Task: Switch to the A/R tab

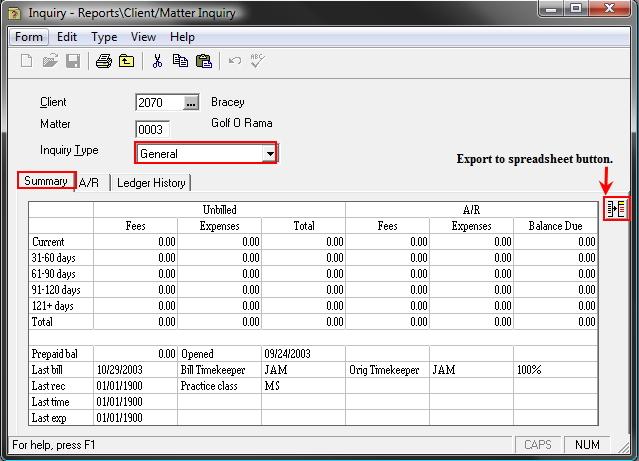Action: [89, 183]
